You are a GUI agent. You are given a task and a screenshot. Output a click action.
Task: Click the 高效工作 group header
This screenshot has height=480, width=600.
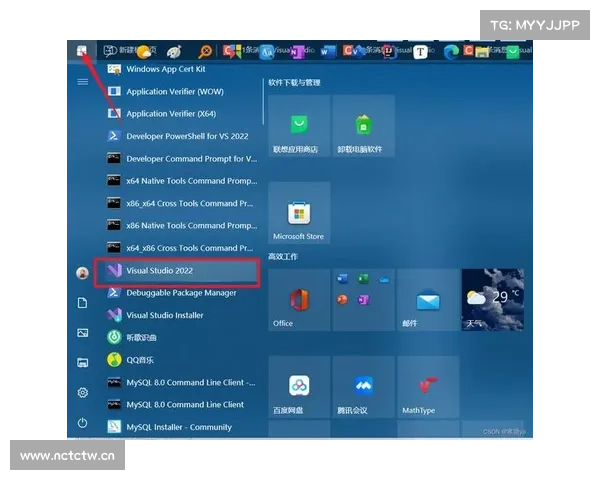click(x=283, y=256)
